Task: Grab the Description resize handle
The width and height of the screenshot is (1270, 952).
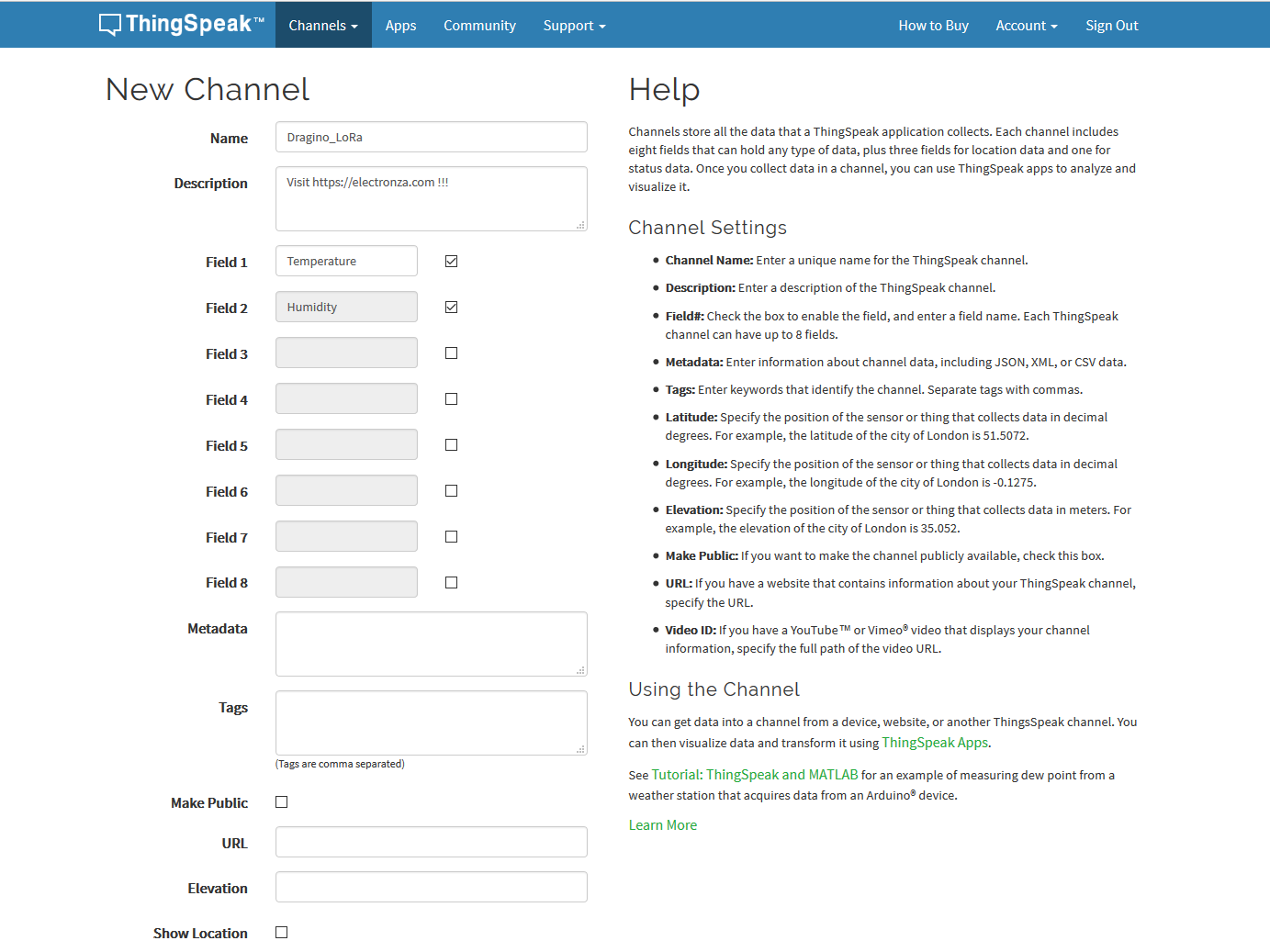Action: coord(580,225)
